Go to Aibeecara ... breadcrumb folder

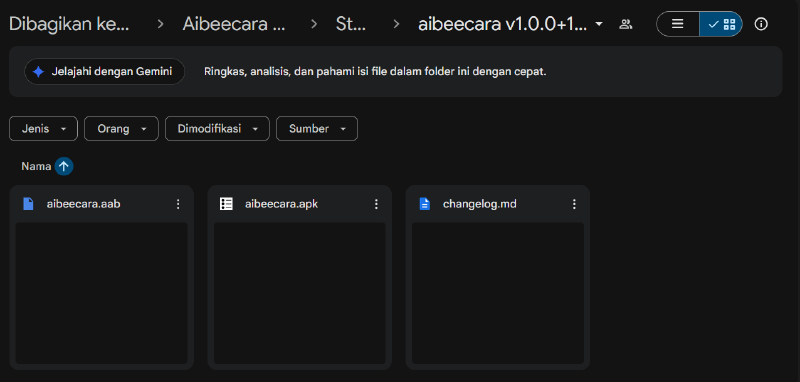click(x=234, y=24)
